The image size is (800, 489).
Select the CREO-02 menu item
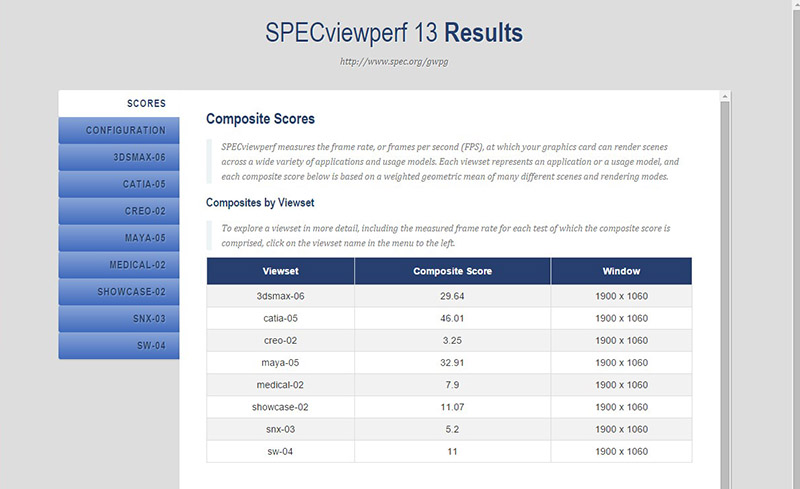tap(119, 211)
